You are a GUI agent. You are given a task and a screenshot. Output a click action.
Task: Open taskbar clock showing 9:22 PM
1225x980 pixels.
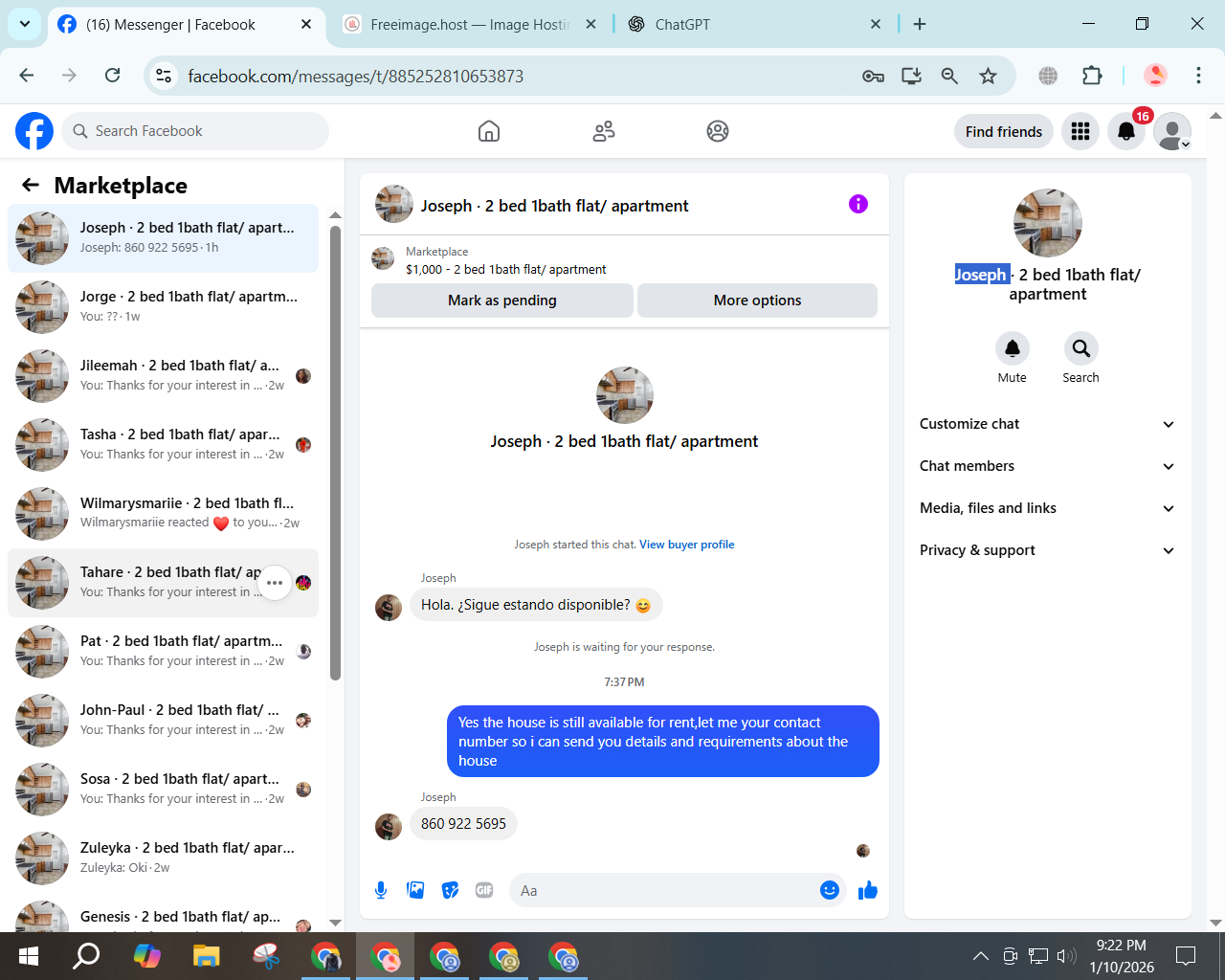point(1122,956)
